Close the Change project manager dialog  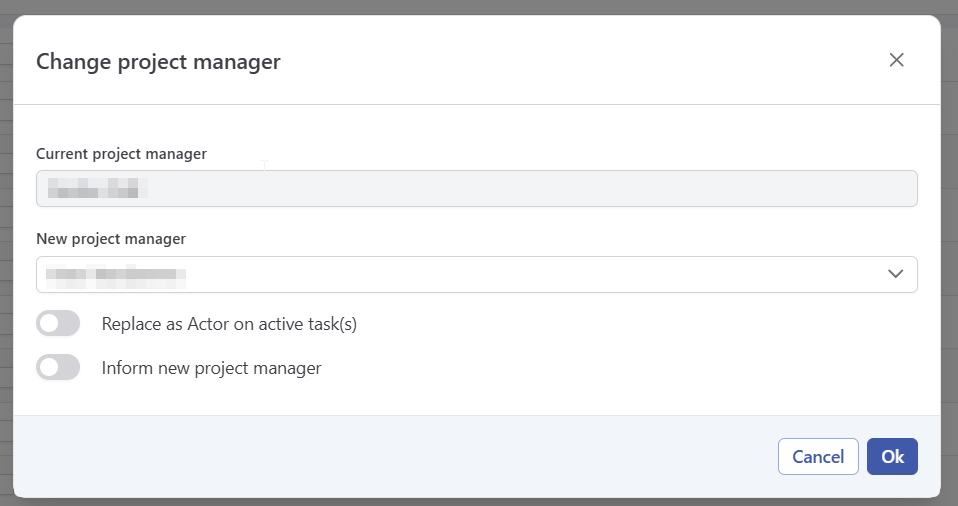896,60
